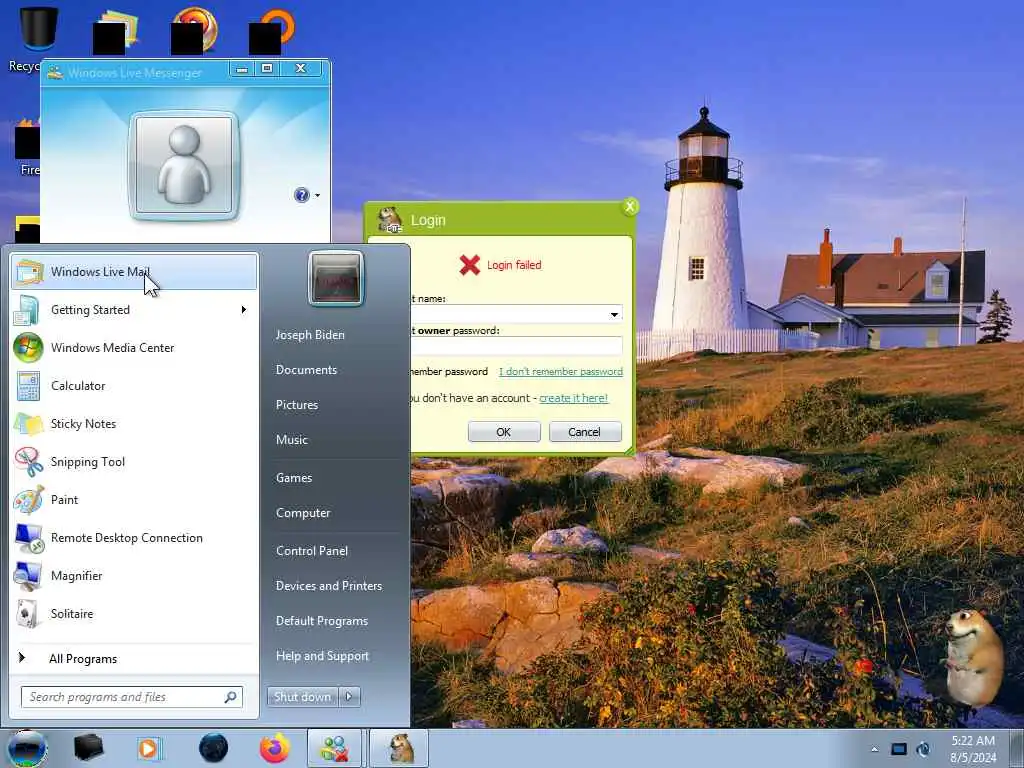Minimize the Windows Live Messenger window

point(242,69)
